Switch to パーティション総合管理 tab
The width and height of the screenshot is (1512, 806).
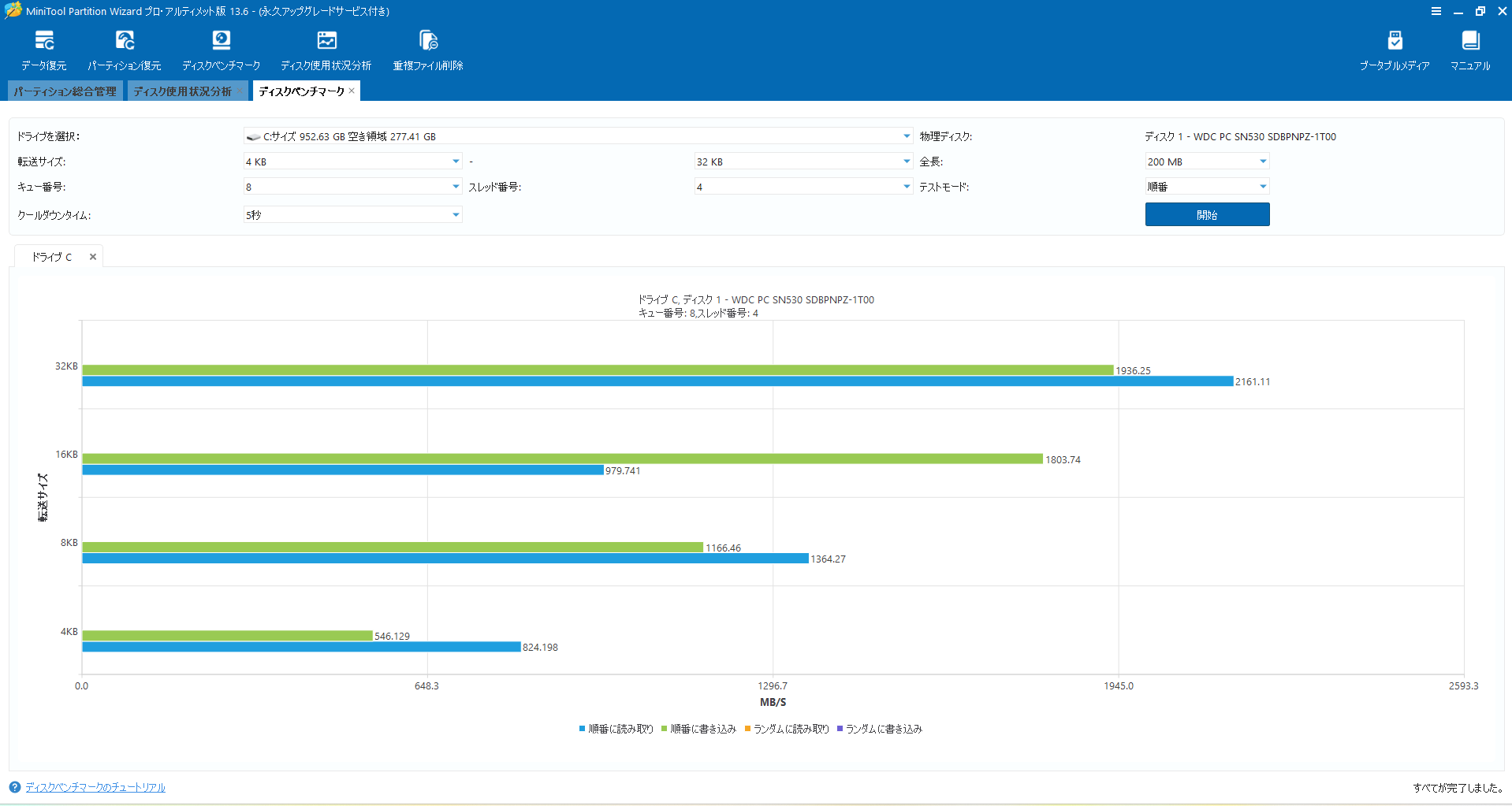coord(65,91)
